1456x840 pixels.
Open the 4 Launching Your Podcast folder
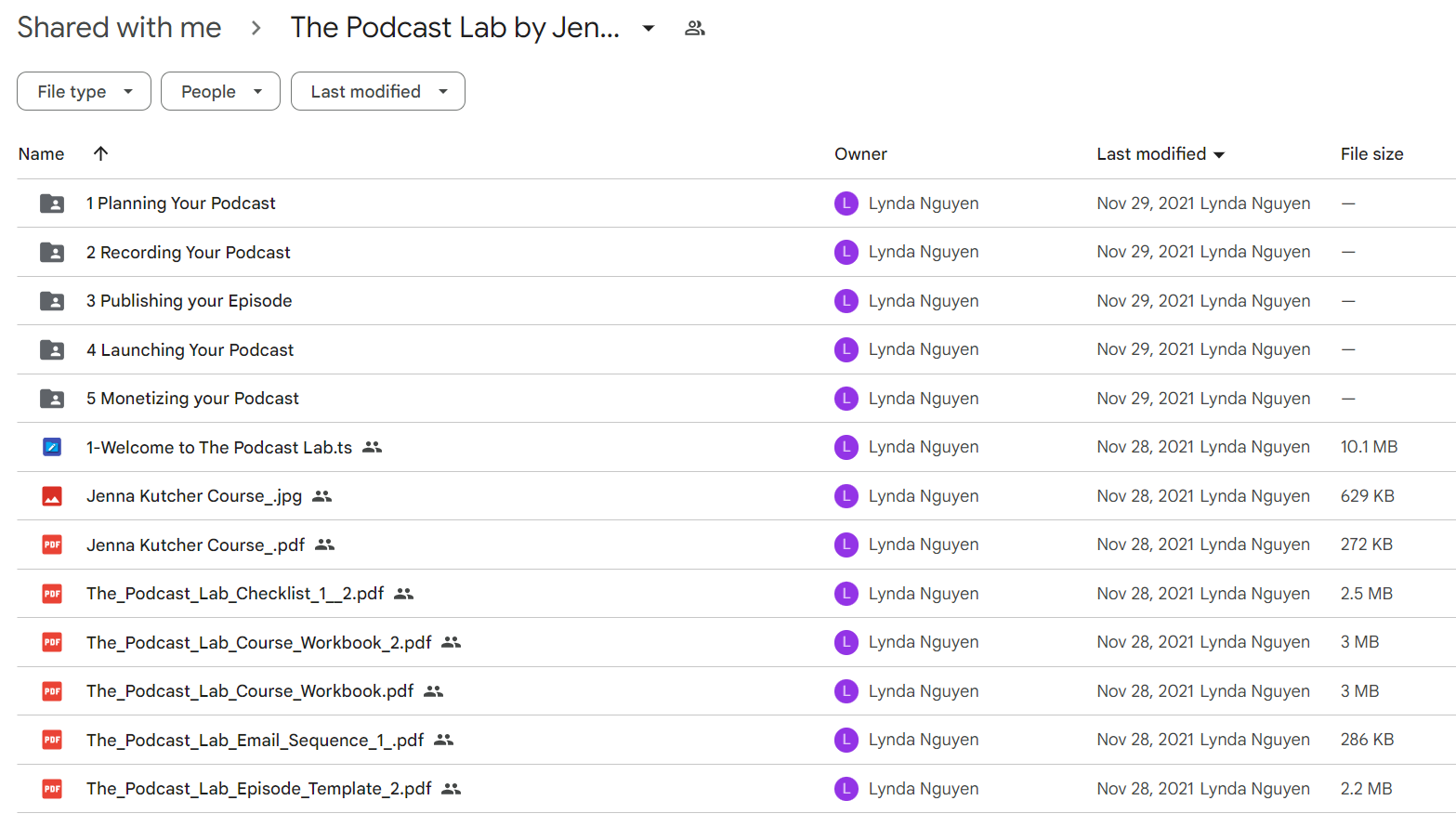190,349
